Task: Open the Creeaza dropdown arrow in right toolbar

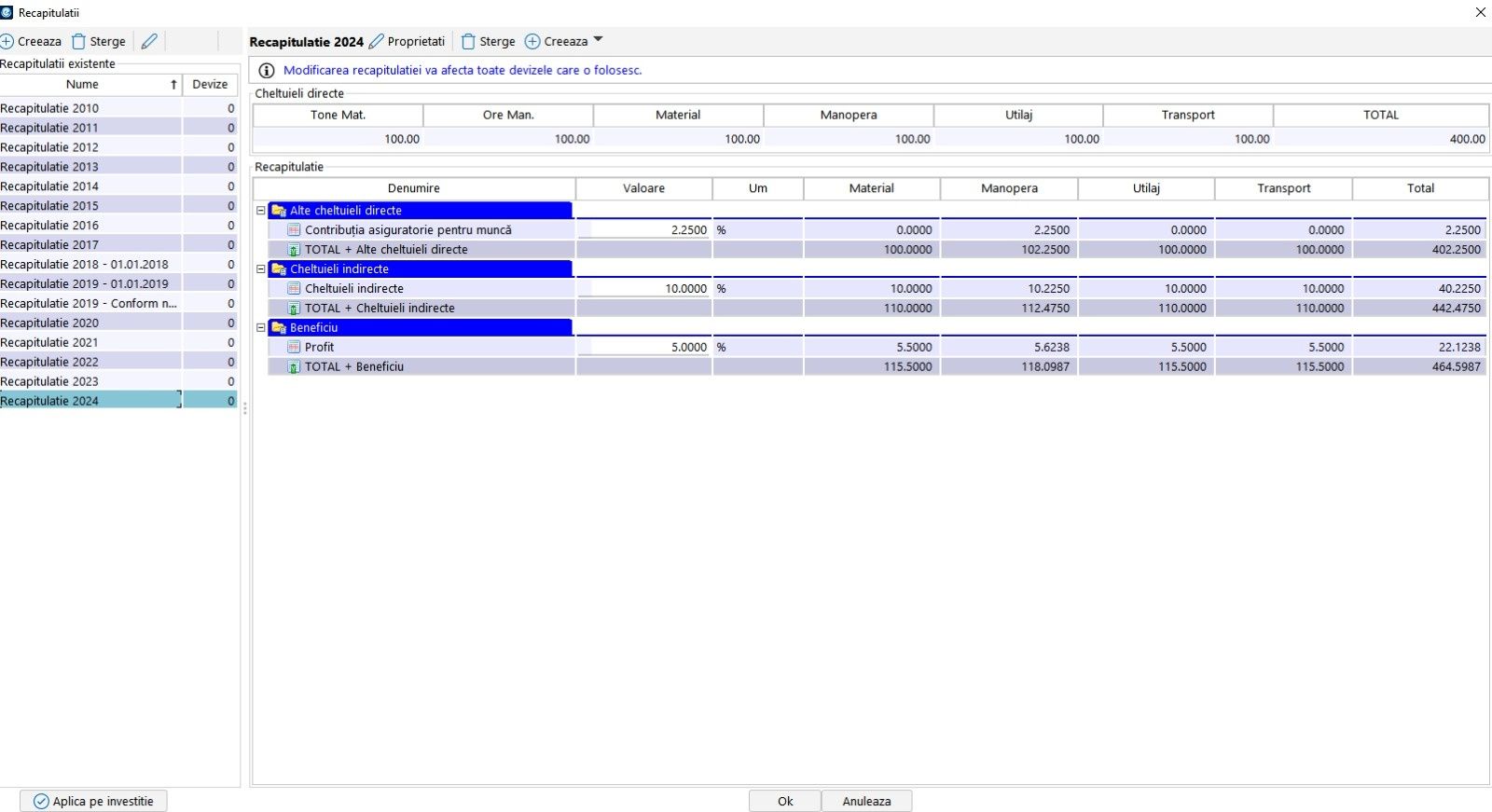Action: [x=599, y=40]
